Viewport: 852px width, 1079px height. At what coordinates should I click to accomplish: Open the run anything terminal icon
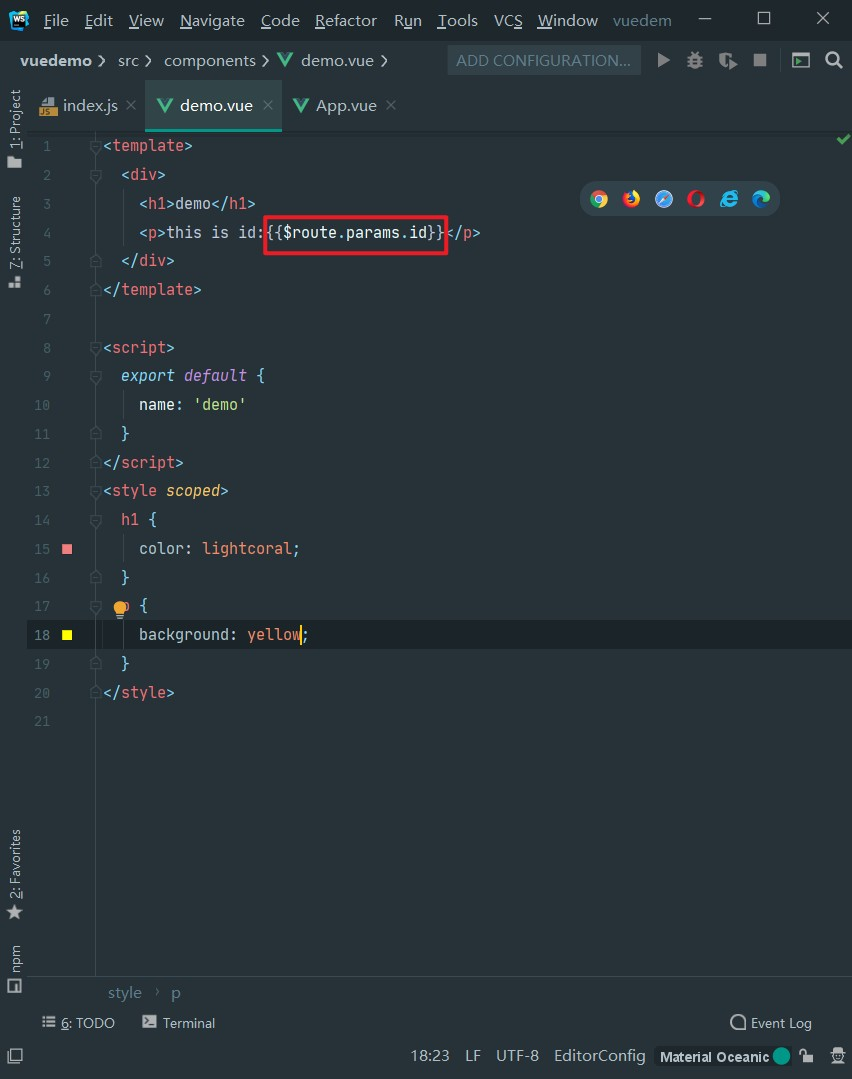coord(800,61)
